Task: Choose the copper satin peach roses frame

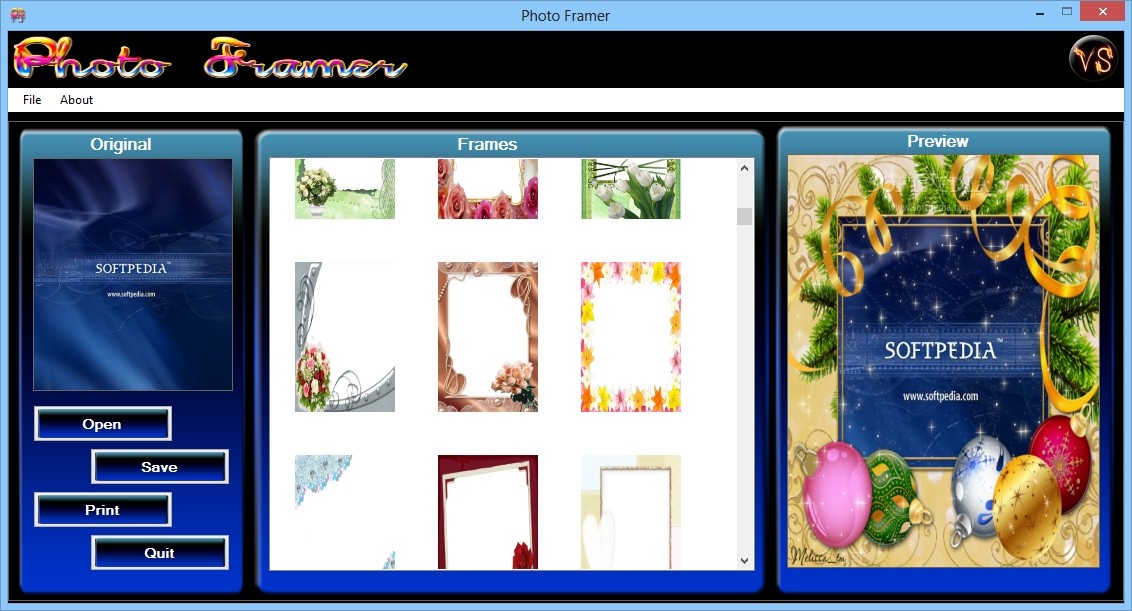Action: [487, 337]
